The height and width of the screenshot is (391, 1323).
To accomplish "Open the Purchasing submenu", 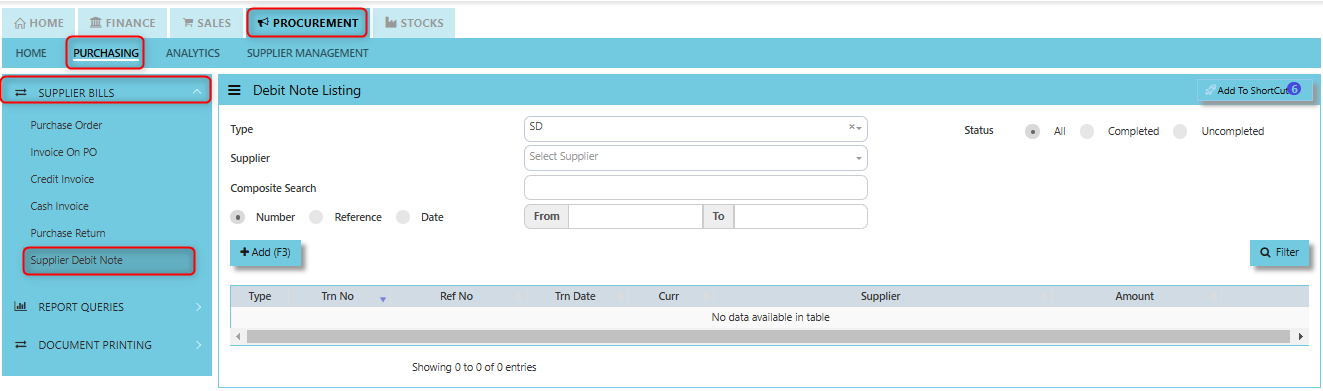I will (x=106, y=53).
